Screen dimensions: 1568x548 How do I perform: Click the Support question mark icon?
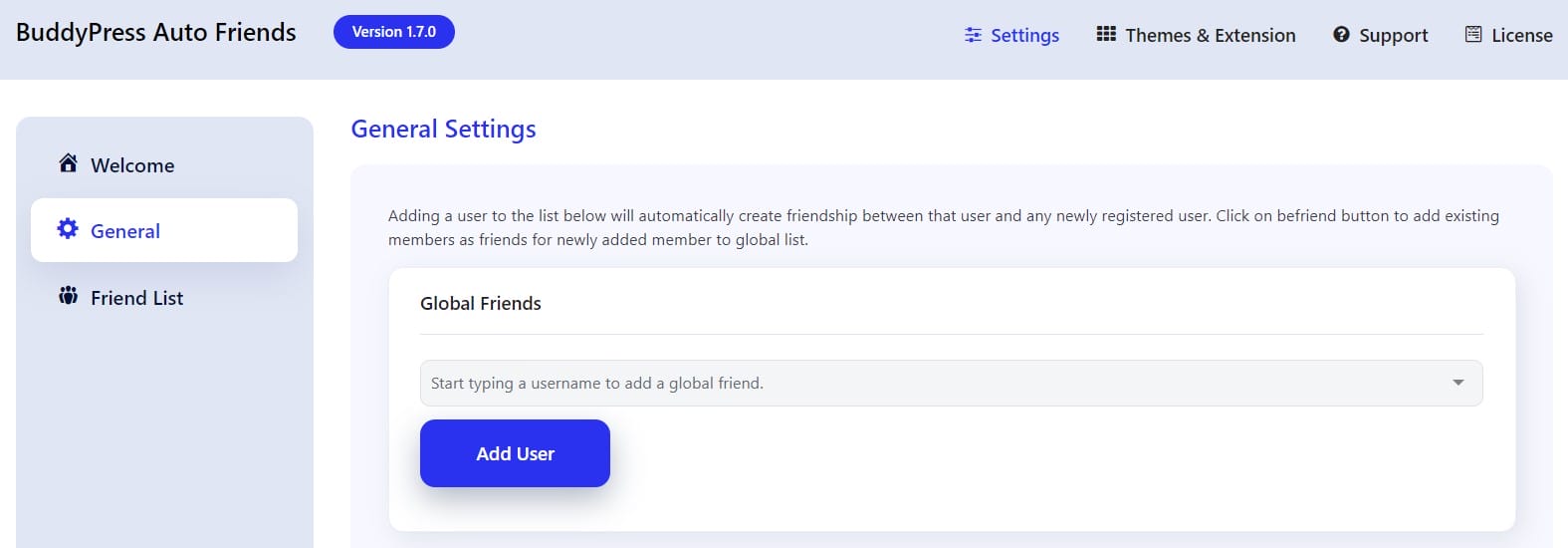point(1341,35)
